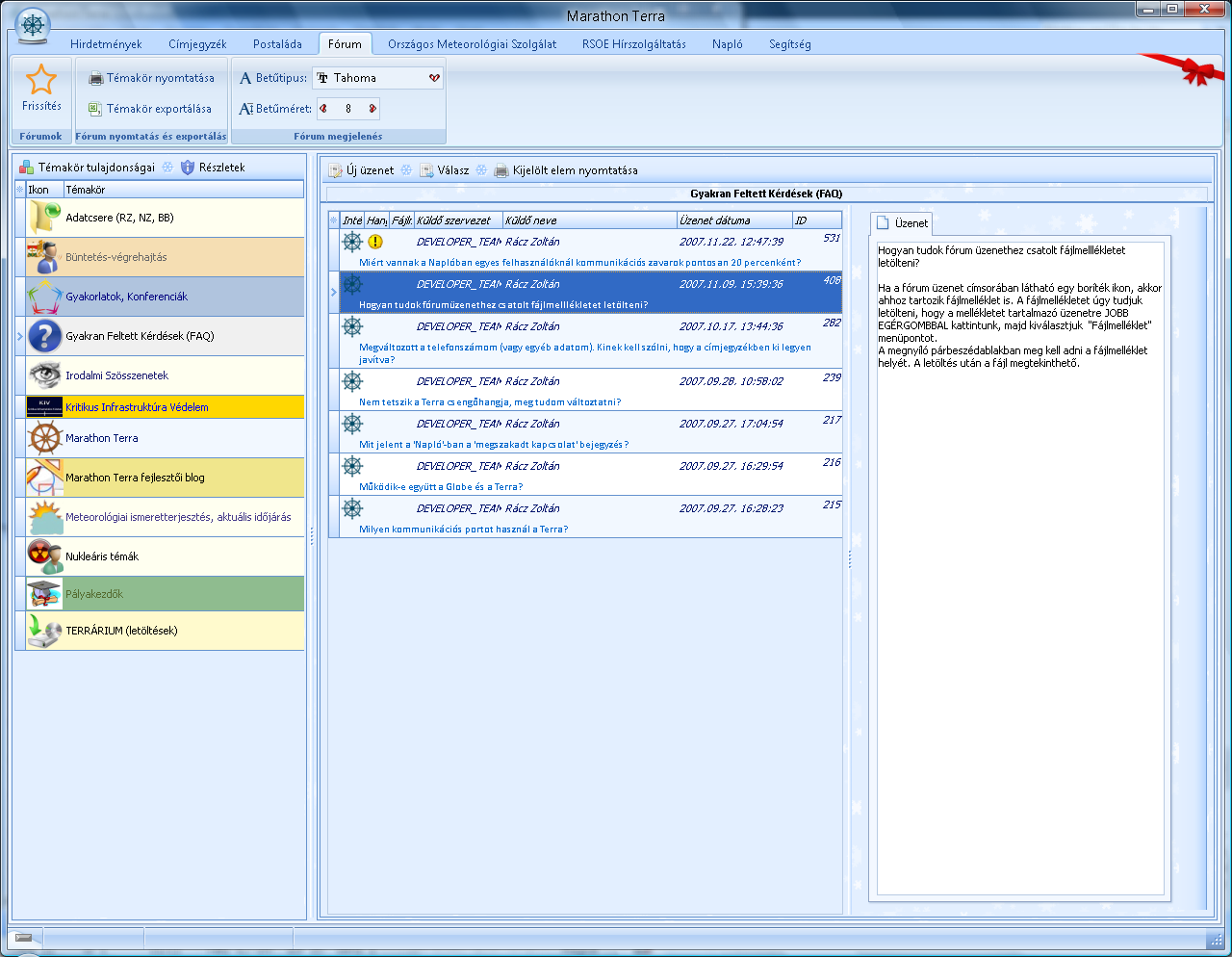1232x957 pixels.
Task: Click the FAQ question mark icon
Action: 44,336
